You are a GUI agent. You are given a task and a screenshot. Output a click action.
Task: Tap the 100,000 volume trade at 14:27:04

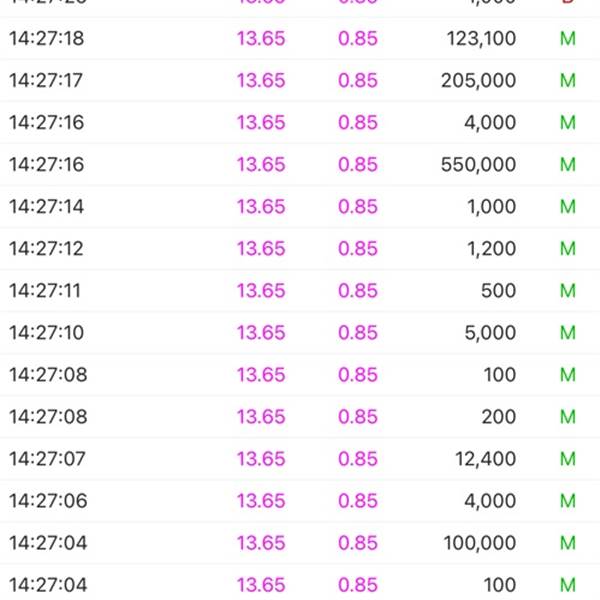point(300,543)
